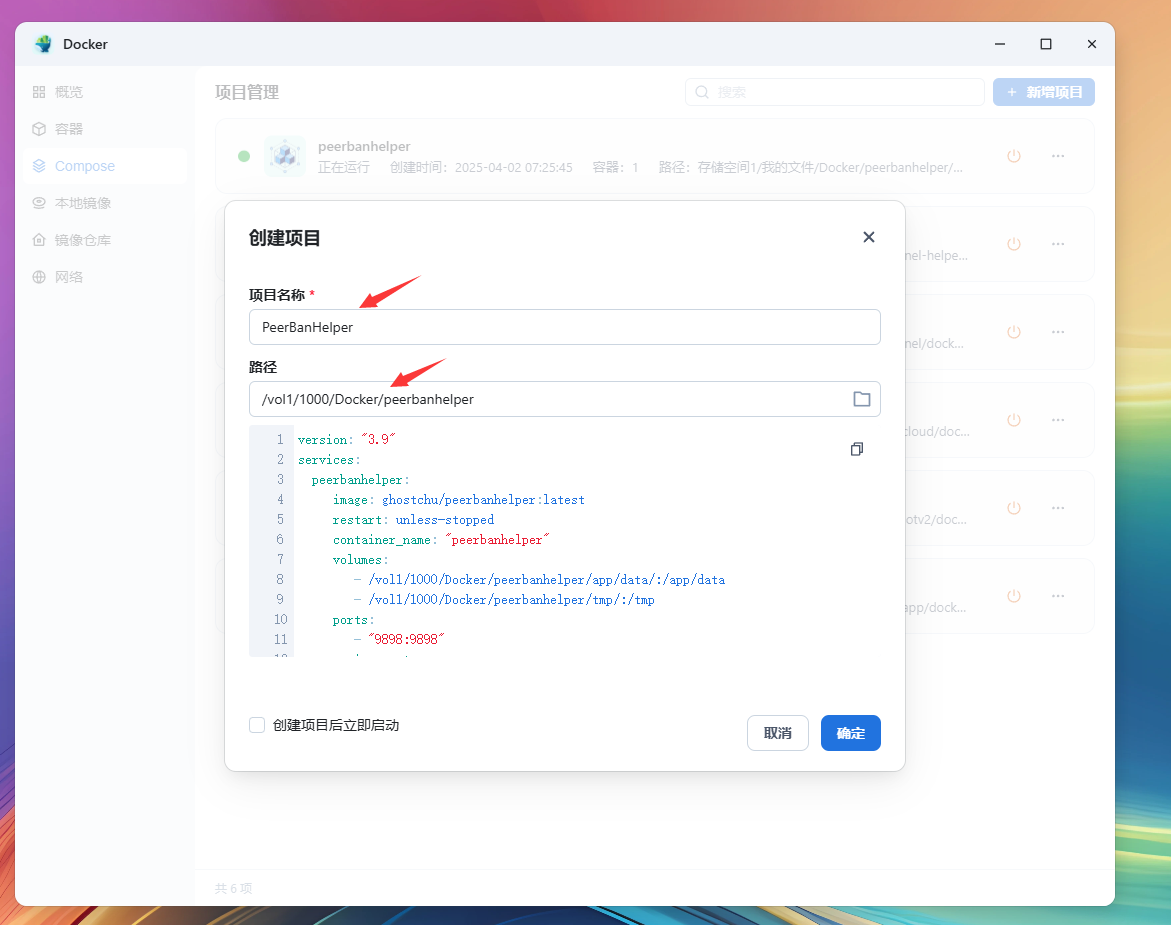
Task: Minimize the Docker window
Action: 1000,44
